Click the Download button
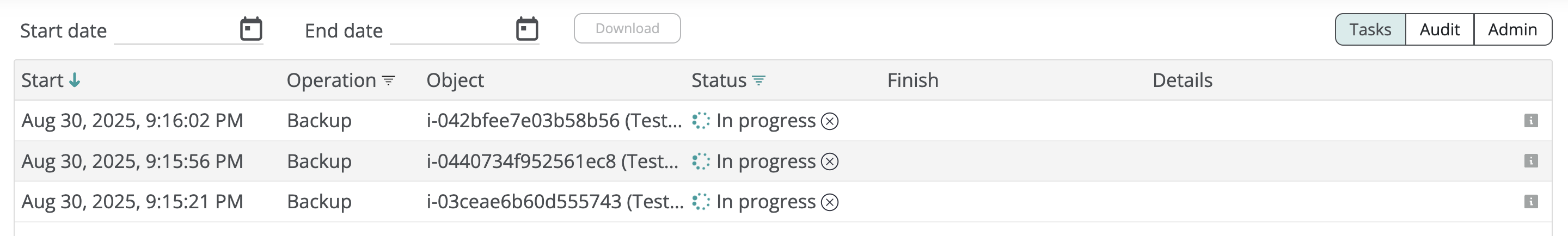The height and width of the screenshot is (236, 1568). pyautogui.click(x=627, y=29)
